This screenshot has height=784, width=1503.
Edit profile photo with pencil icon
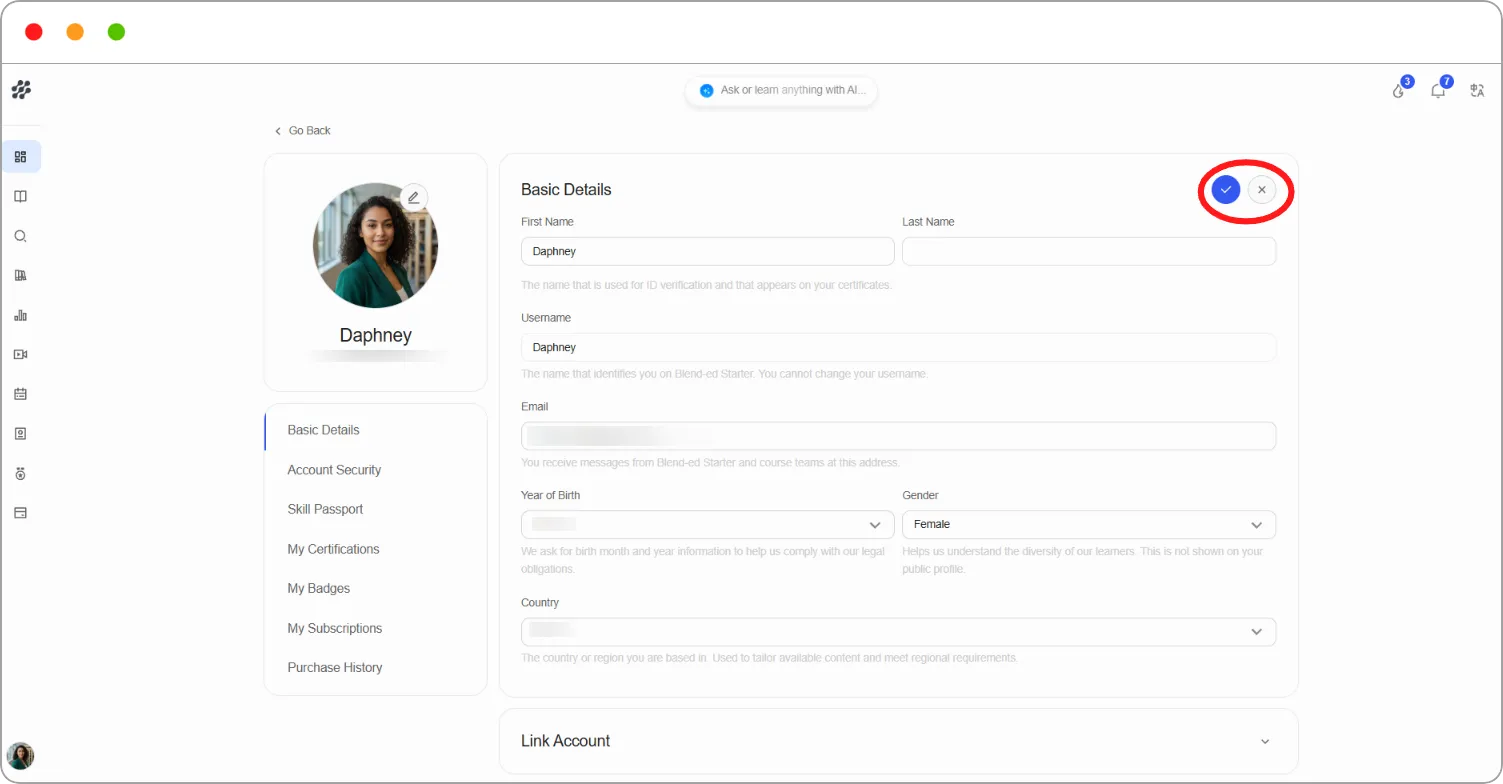pyautogui.click(x=414, y=197)
